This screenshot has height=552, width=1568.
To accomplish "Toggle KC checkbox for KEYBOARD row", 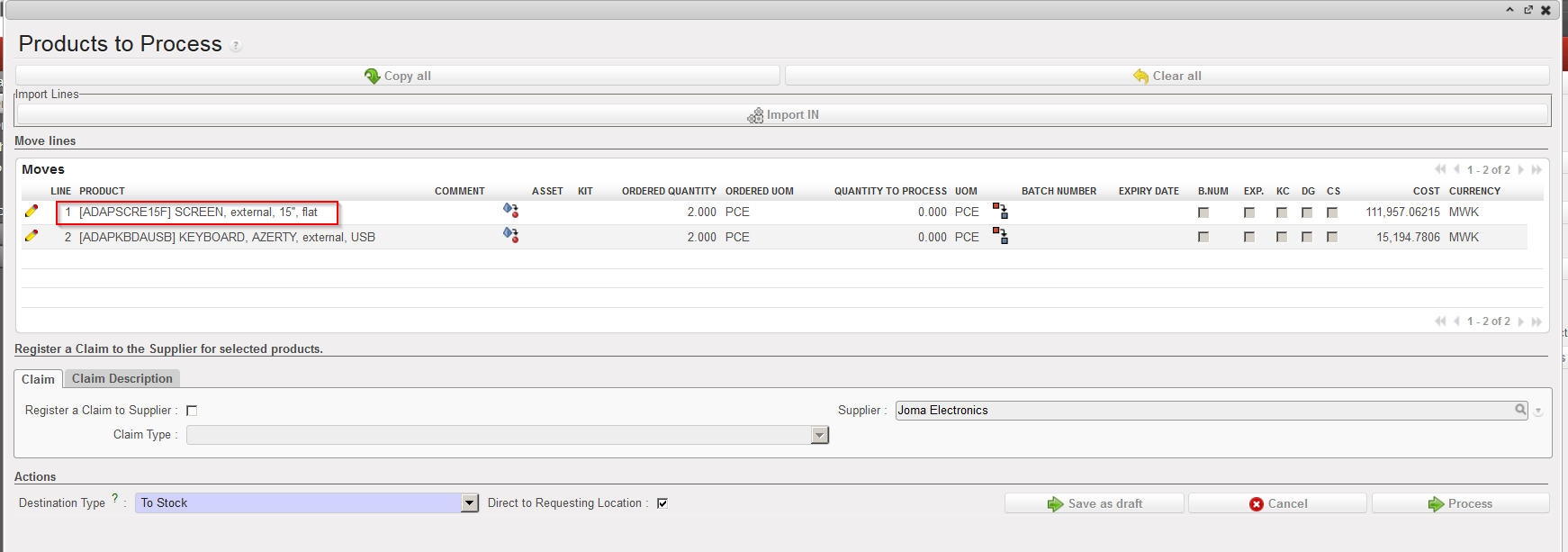I will (x=1282, y=237).
